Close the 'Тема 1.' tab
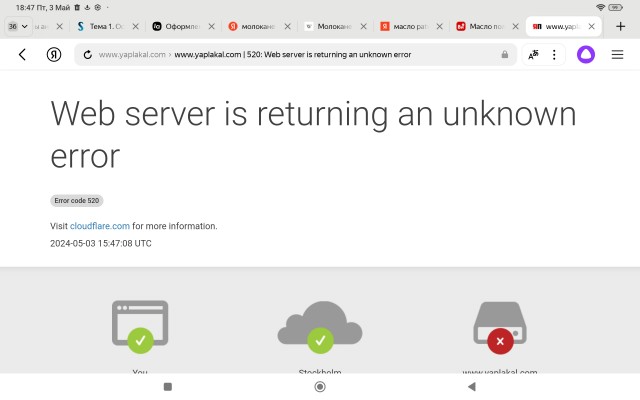The width and height of the screenshot is (640, 400). point(136,27)
